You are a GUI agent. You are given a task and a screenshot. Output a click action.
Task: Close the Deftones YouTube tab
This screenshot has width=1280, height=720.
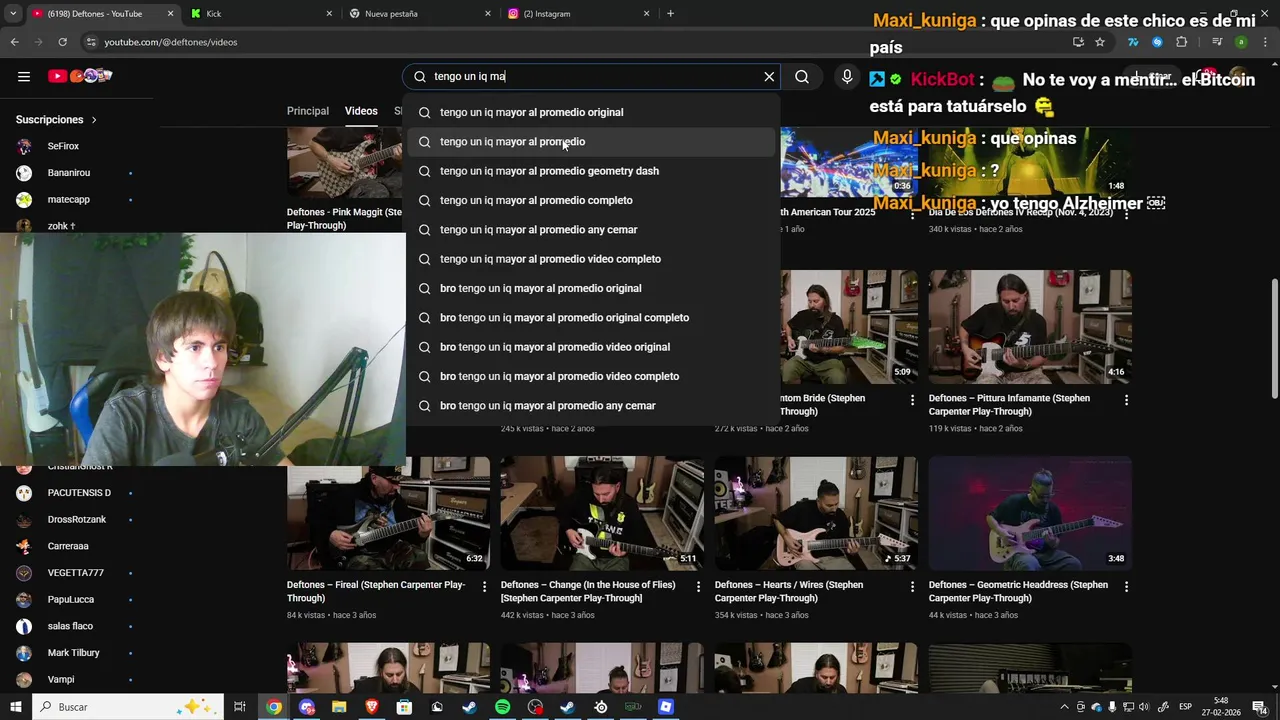[x=170, y=14]
